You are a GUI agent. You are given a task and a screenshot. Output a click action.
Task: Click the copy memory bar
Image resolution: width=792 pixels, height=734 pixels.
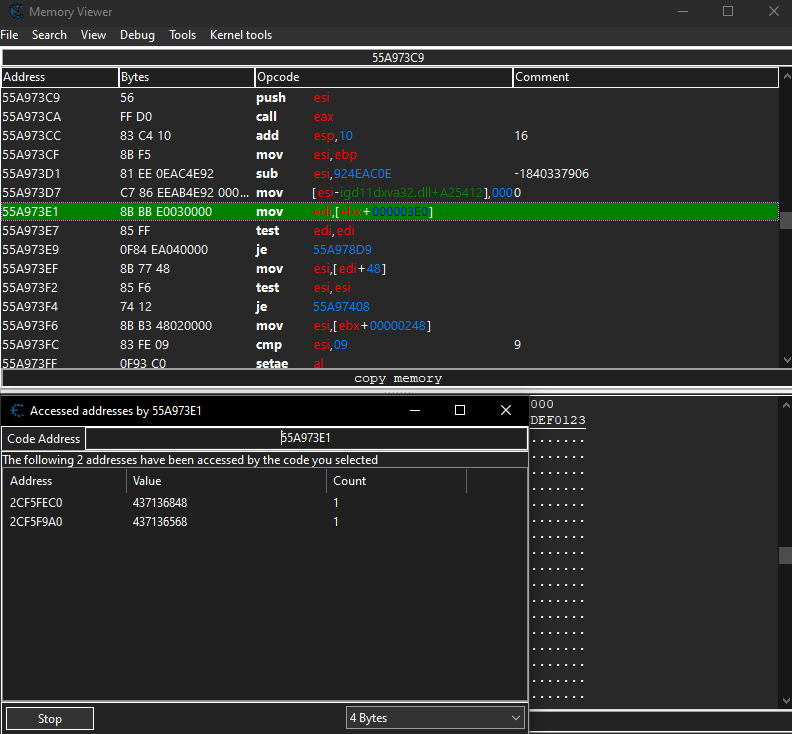(x=398, y=378)
